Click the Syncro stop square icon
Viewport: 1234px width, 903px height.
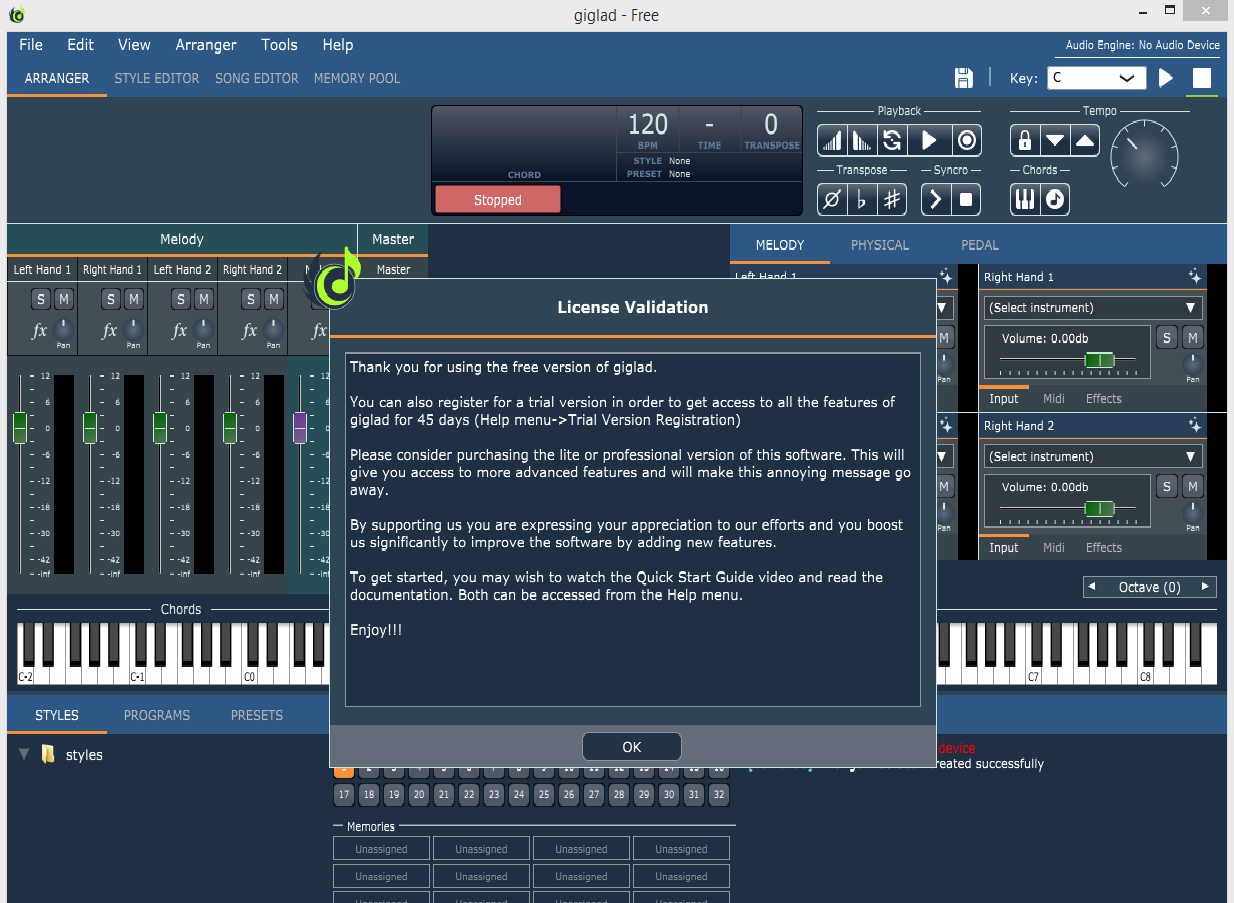tap(966, 199)
